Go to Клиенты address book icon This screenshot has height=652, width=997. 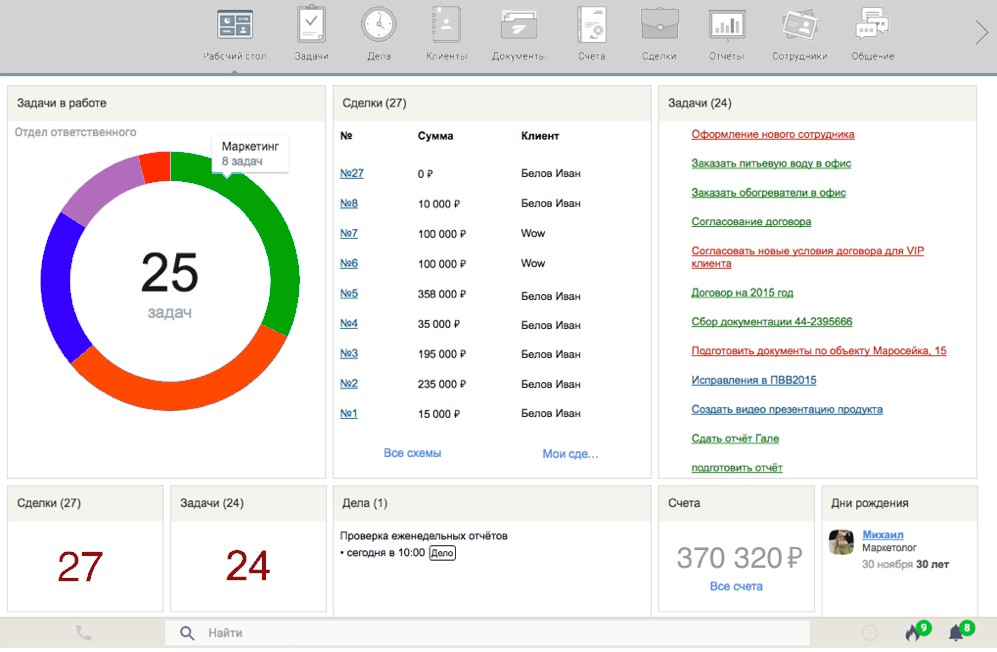coord(446,25)
